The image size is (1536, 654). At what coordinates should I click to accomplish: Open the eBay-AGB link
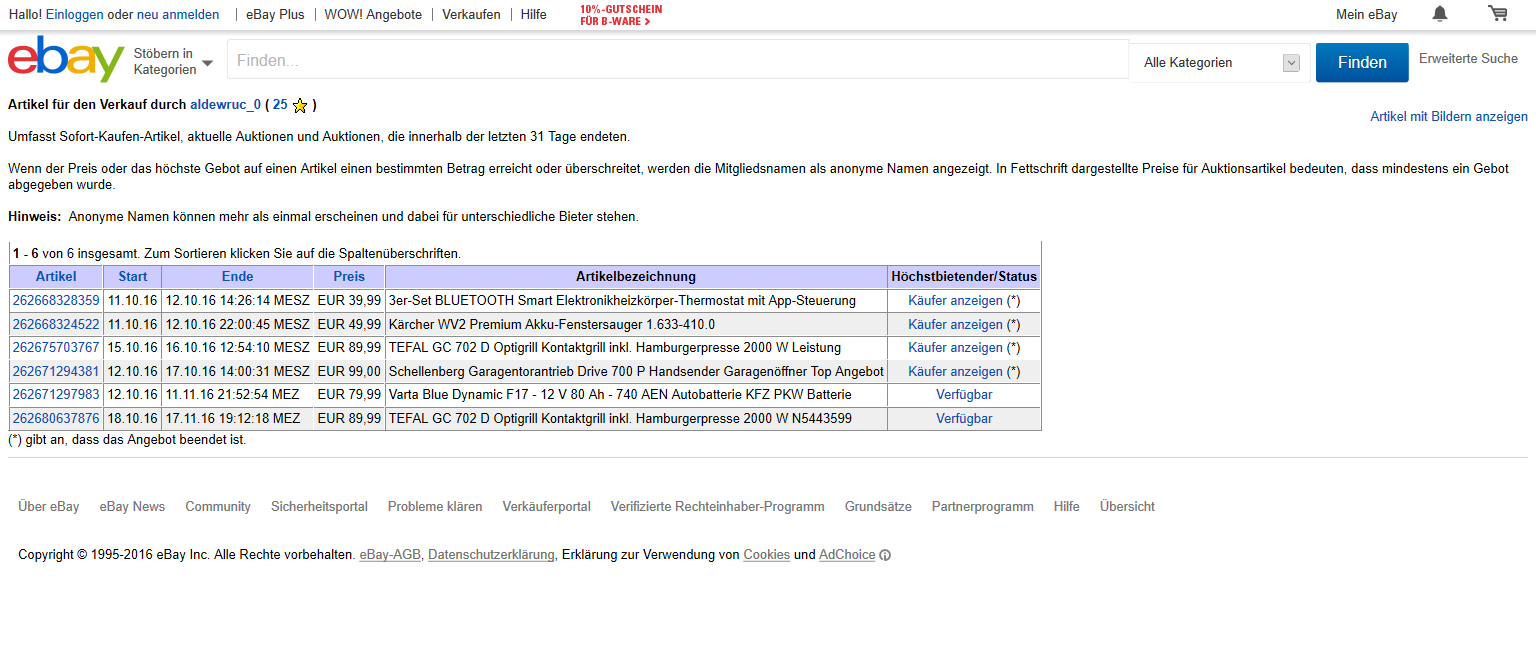tap(390, 555)
